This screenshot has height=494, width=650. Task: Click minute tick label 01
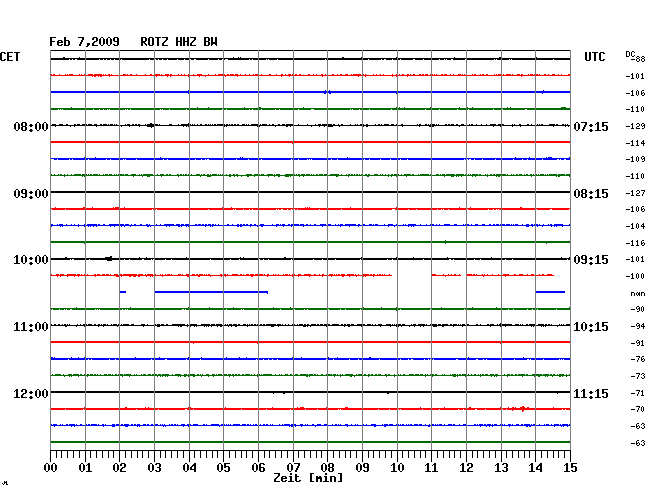click(x=85, y=468)
